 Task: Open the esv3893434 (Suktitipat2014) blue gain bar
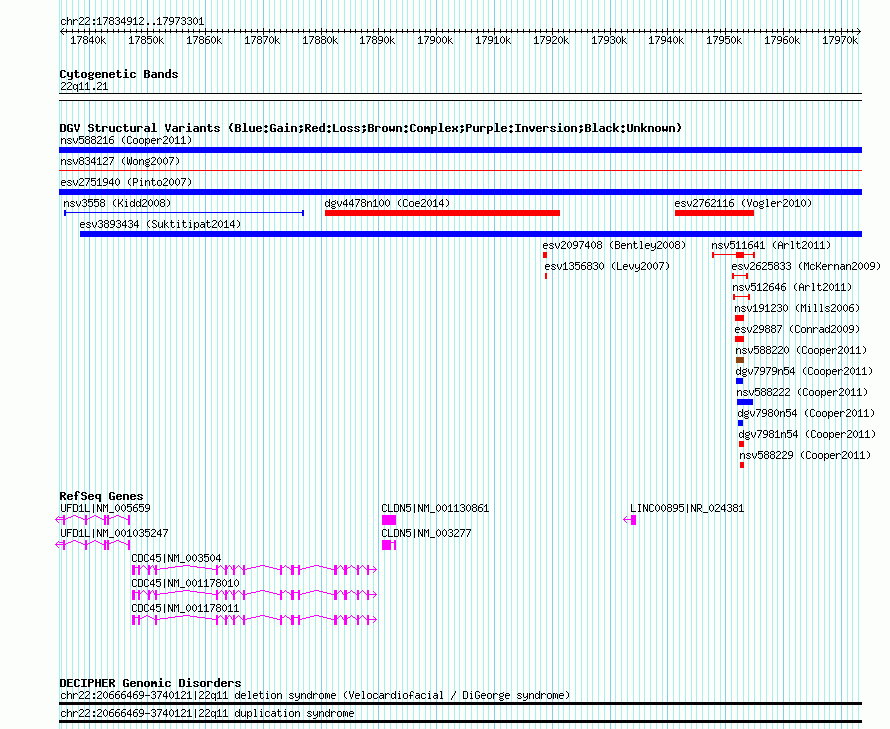[x=470, y=234]
